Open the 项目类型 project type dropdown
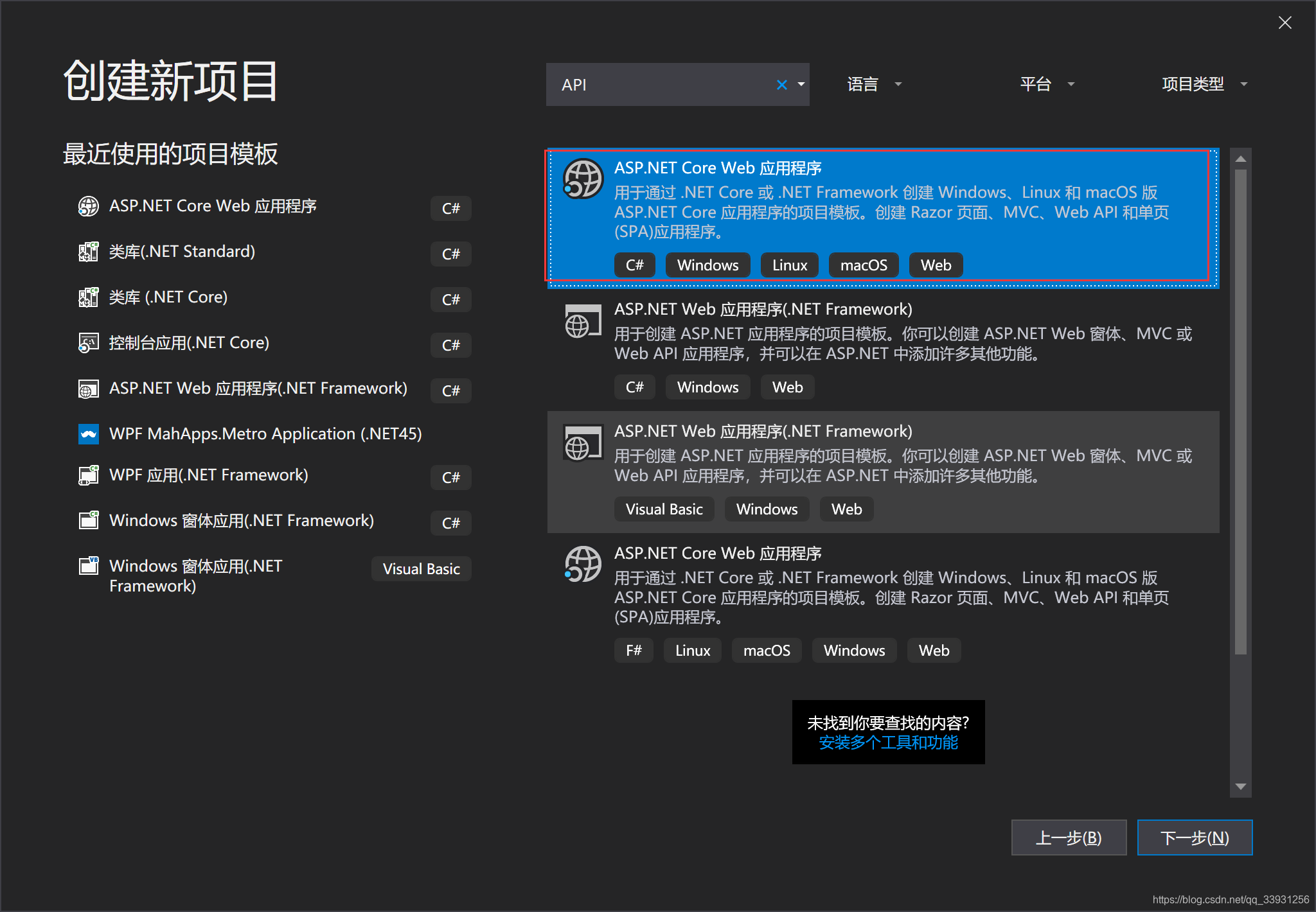Image resolution: width=1316 pixels, height=912 pixels. (1204, 84)
